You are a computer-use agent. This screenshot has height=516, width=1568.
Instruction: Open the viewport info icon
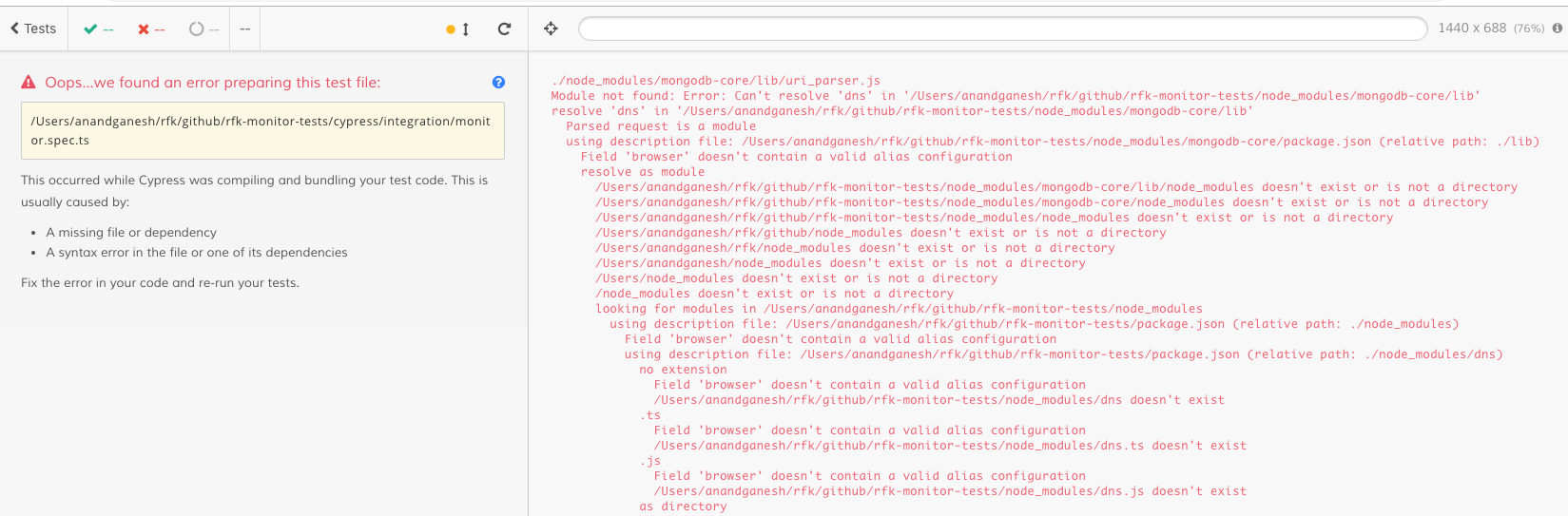click(1558, 29)
